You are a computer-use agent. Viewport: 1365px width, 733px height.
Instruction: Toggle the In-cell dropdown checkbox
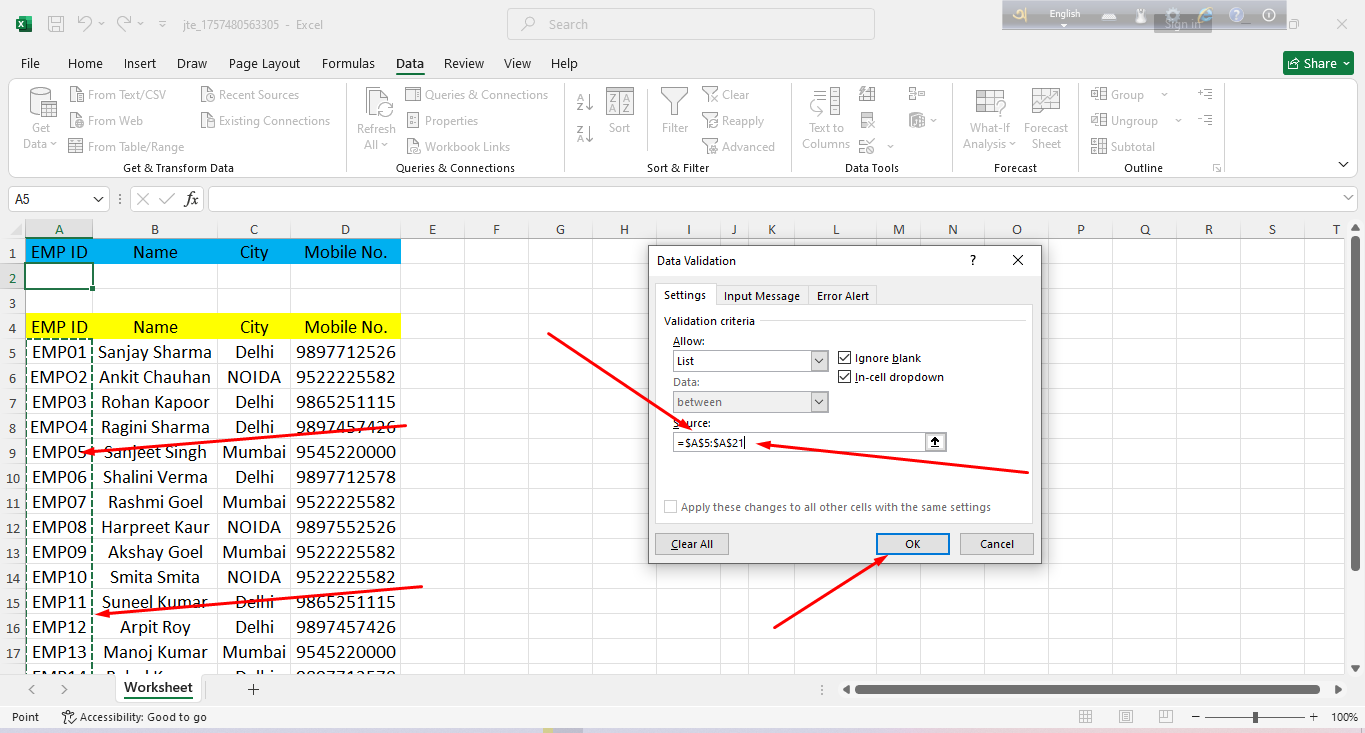(x=845, y=377)
